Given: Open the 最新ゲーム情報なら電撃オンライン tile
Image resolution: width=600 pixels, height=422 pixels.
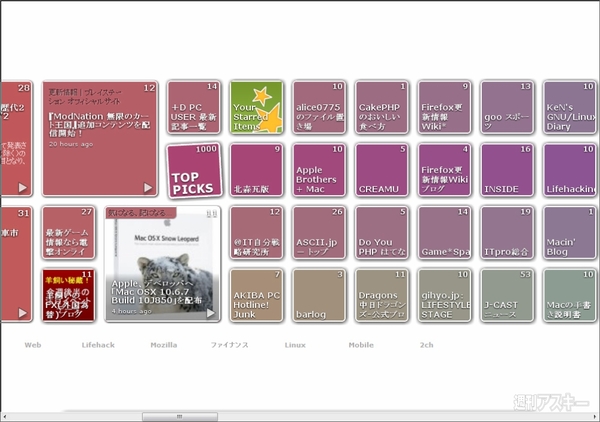Looking at the screenshot, I should 68,233.
